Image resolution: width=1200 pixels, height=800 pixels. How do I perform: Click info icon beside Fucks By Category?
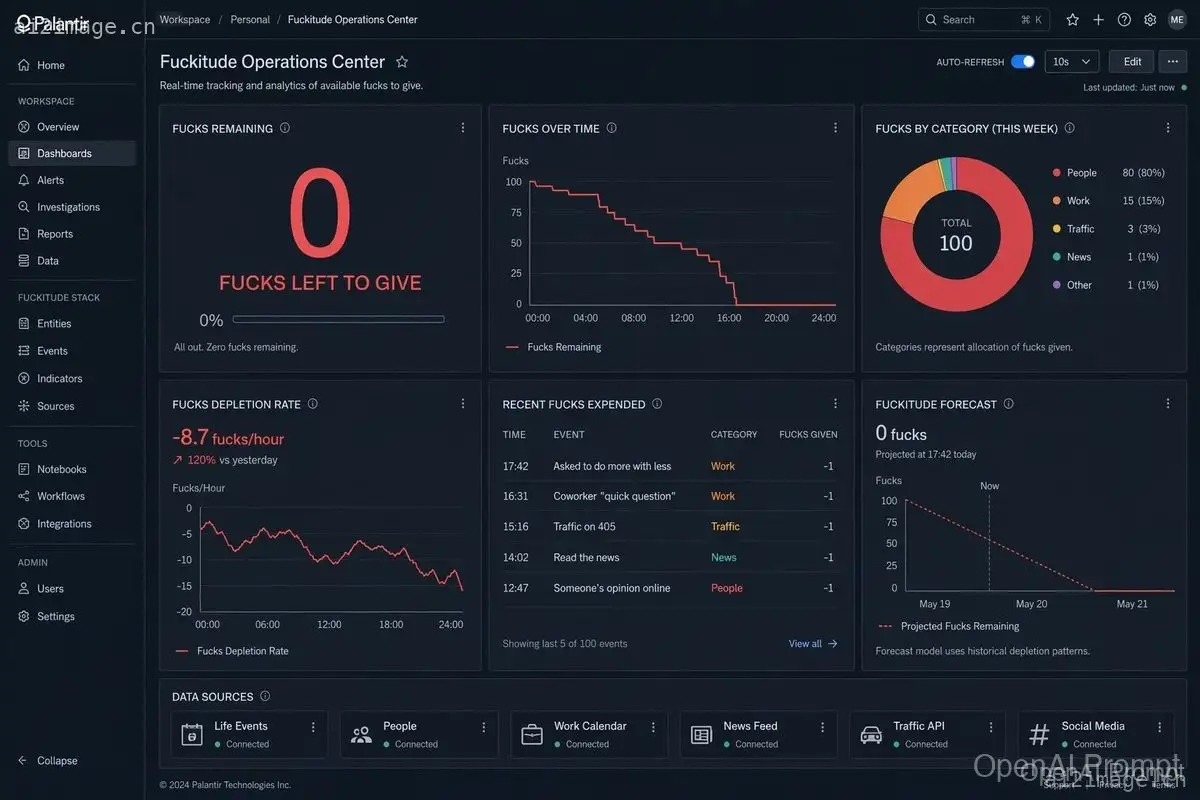(1069, 128)
